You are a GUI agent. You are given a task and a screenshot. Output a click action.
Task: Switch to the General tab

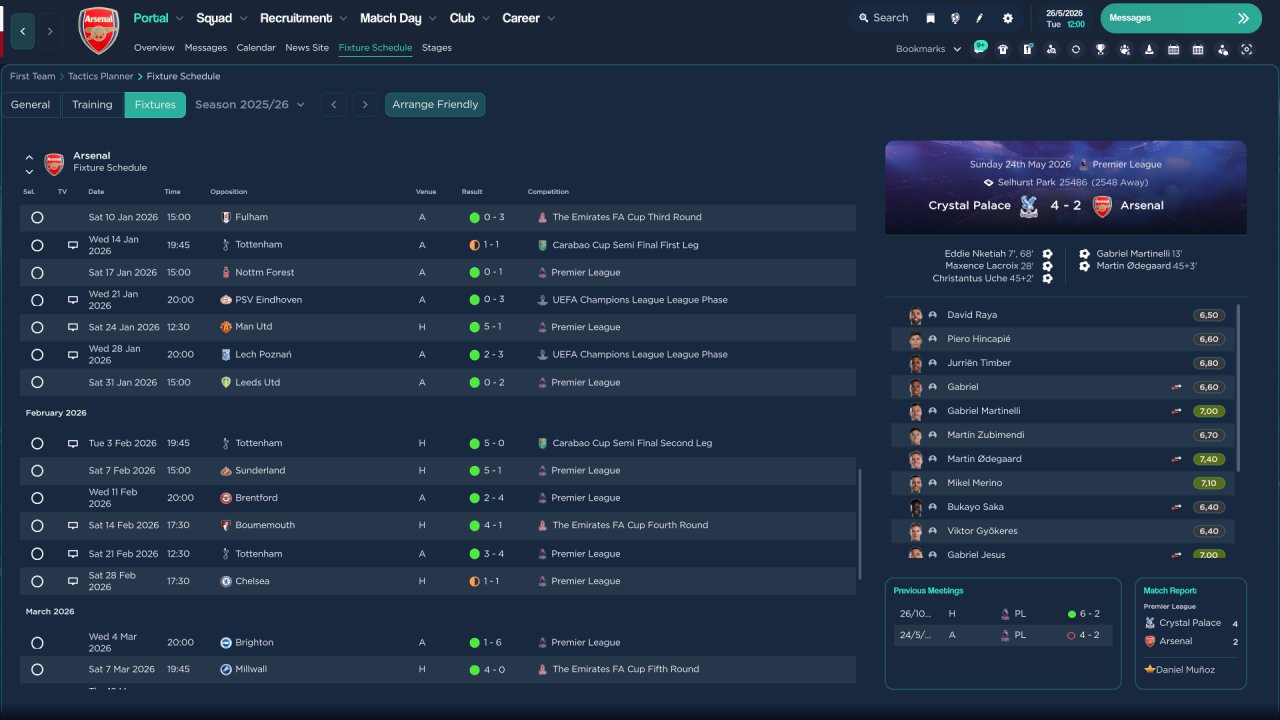(x=31, y=105)
